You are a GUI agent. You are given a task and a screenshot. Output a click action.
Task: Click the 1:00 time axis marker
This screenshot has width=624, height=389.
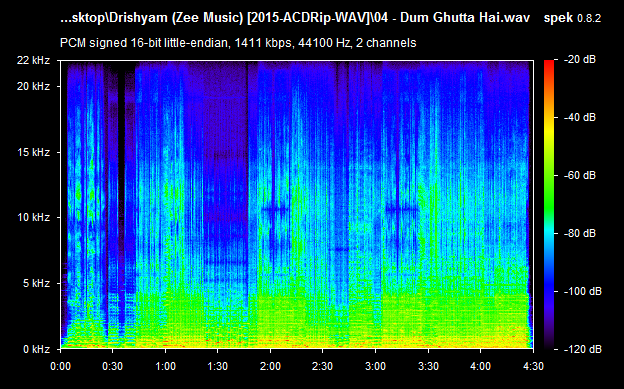coord(165,366)
